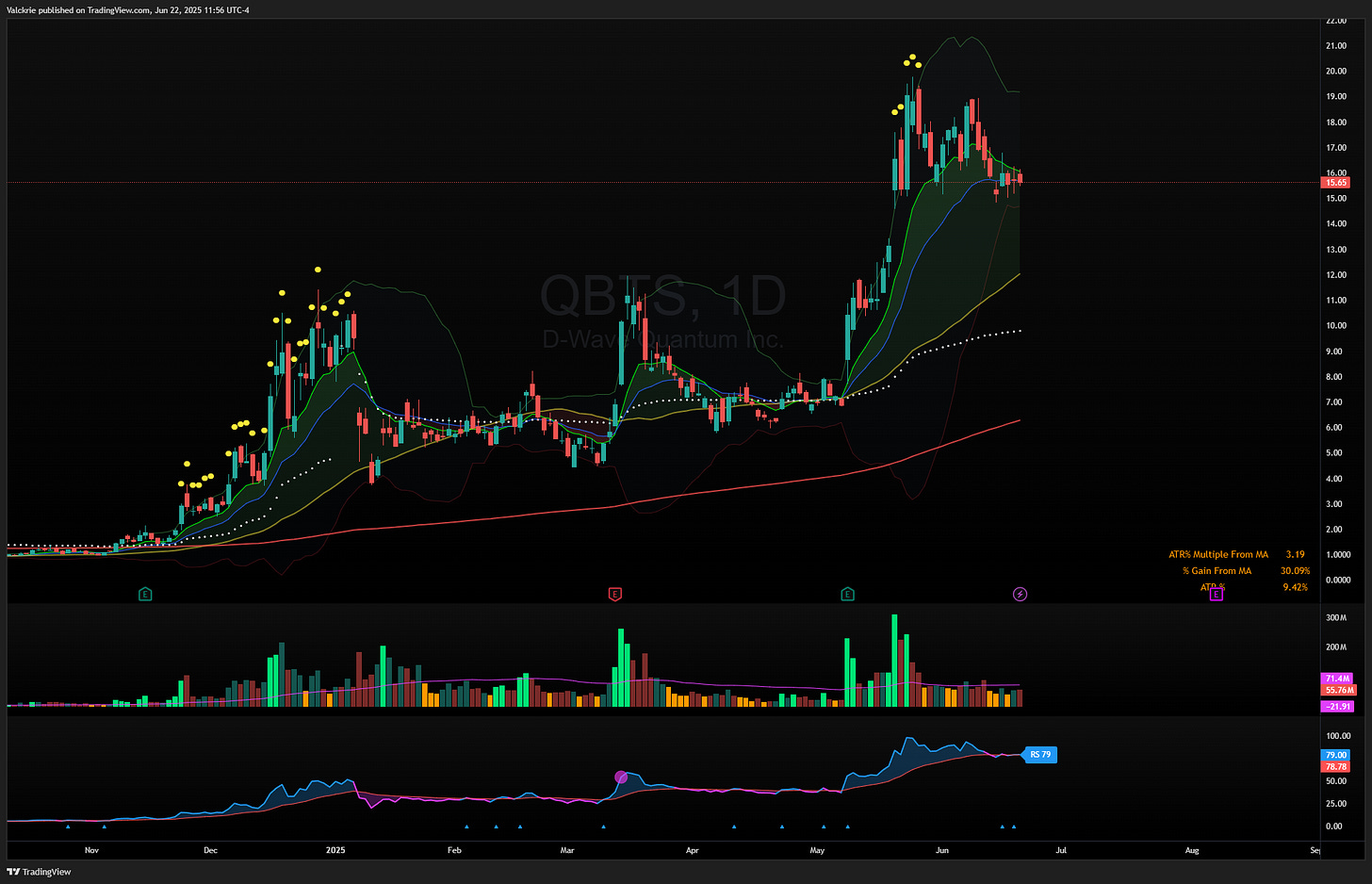The image size is (1372, 884).
Task: Click the Jun label on time axis
Action: pyautogui.click(x=942, y=850)
